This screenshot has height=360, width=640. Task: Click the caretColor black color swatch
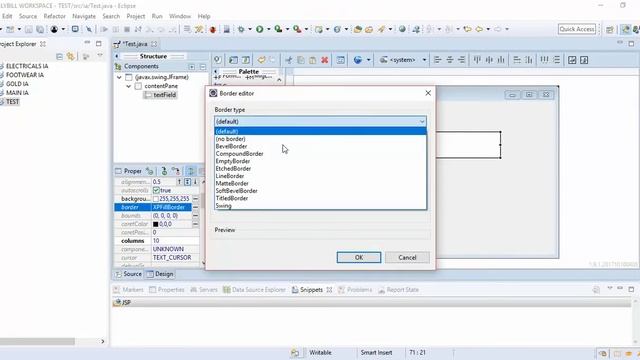(x=156, y=224)
